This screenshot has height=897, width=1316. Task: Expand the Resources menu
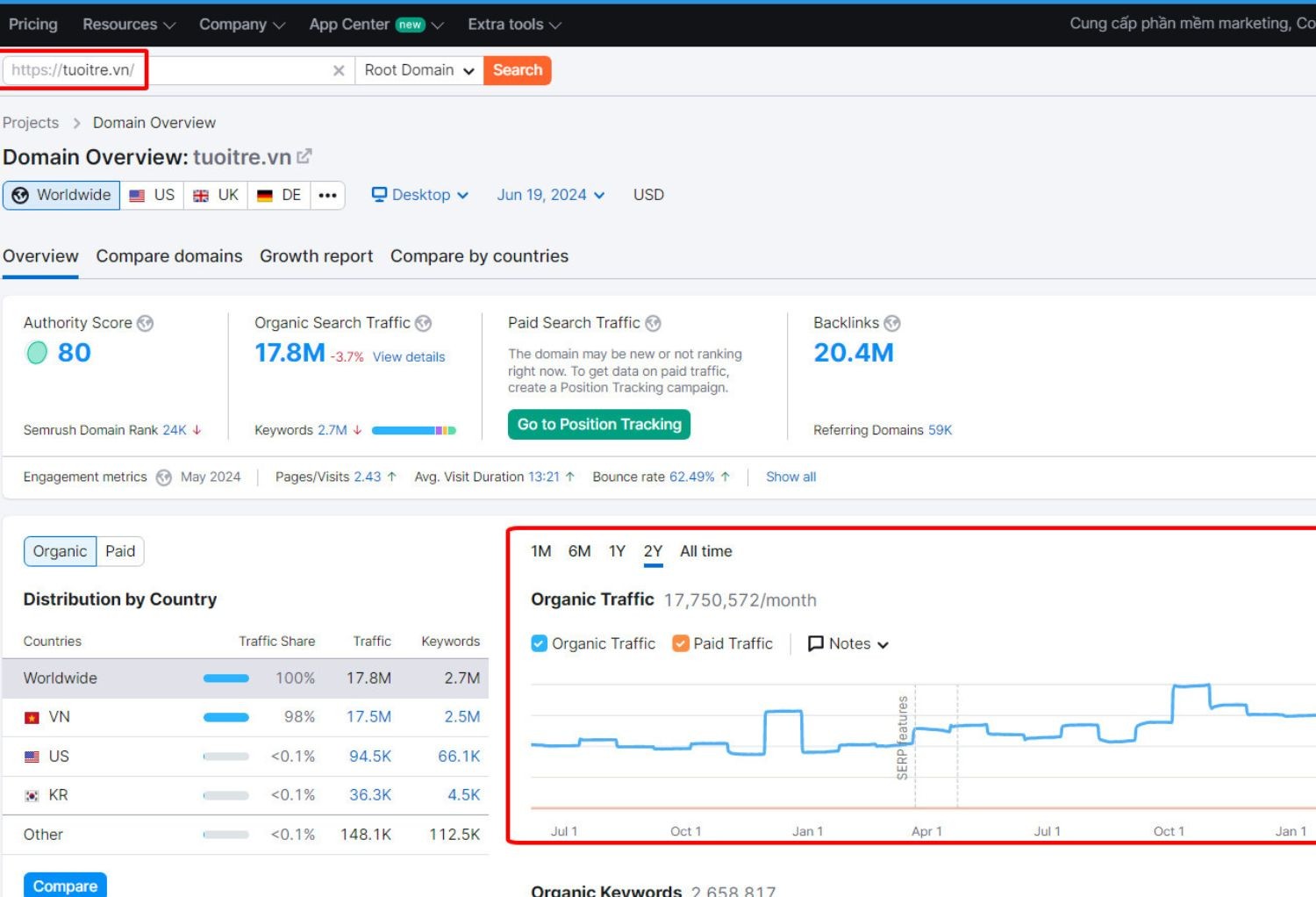[129, 25]
